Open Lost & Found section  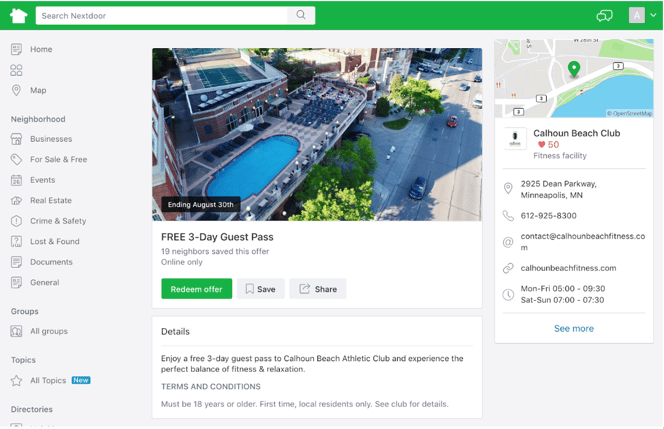55,241
